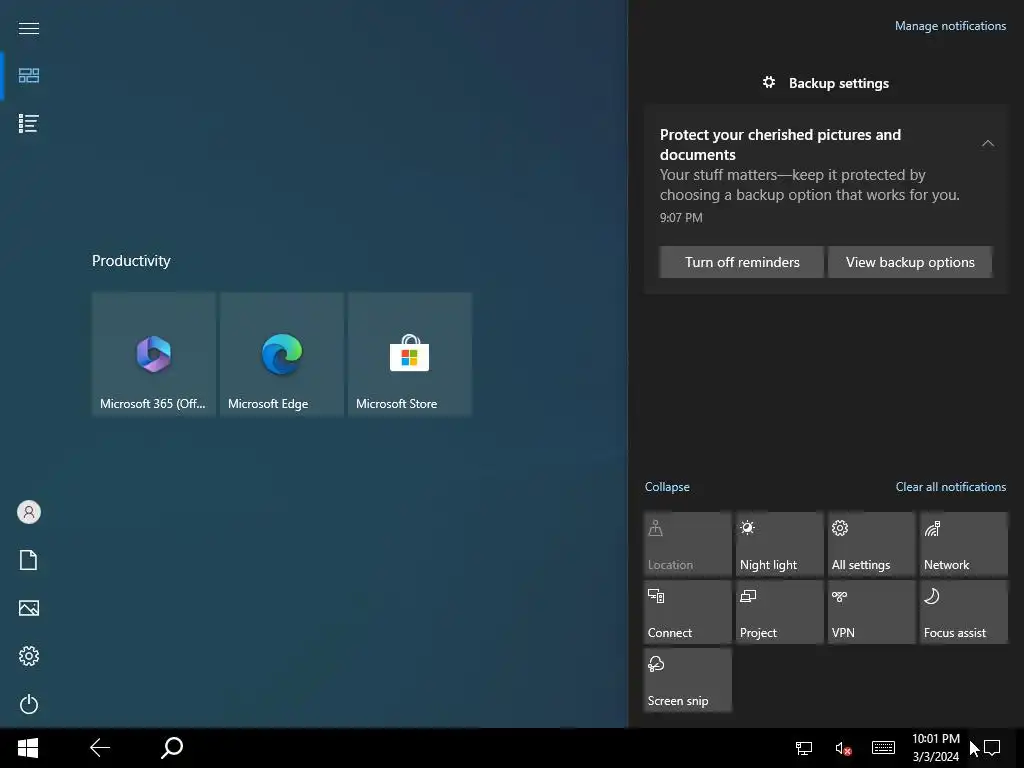Viewport: 1024px width, 768px height.
Task: Click the Action Center notification icon
Action: pyautogui.click(x=992, y=748)
